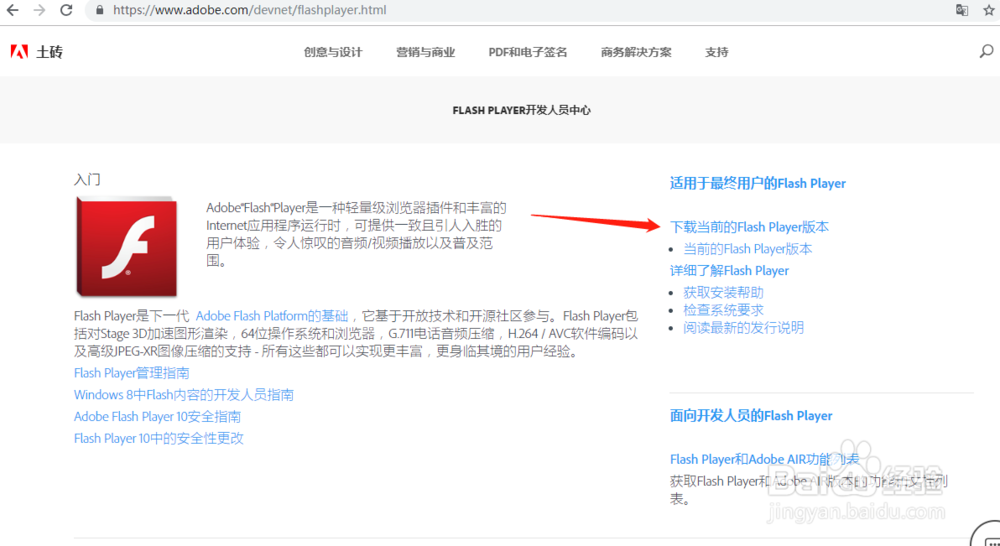Open the 商务解决方案 menu
The image size is (1000, 546).
(636, 52)
